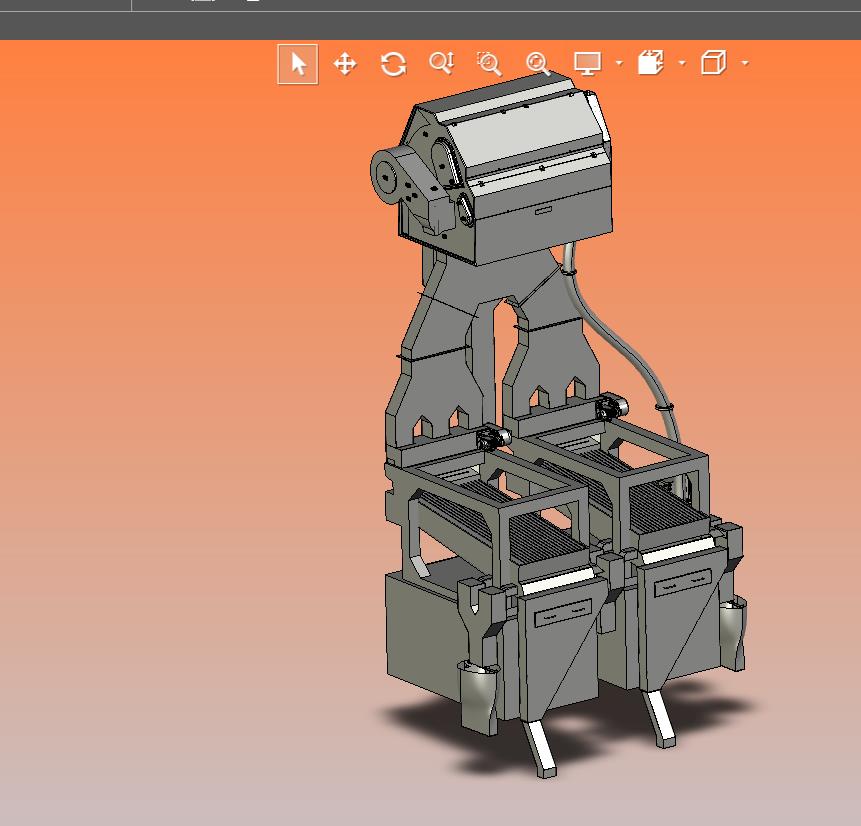The height and width of the screenshot is (826, 861).
Task: Click the view orientation cube icon
Action: click(713, 64)
